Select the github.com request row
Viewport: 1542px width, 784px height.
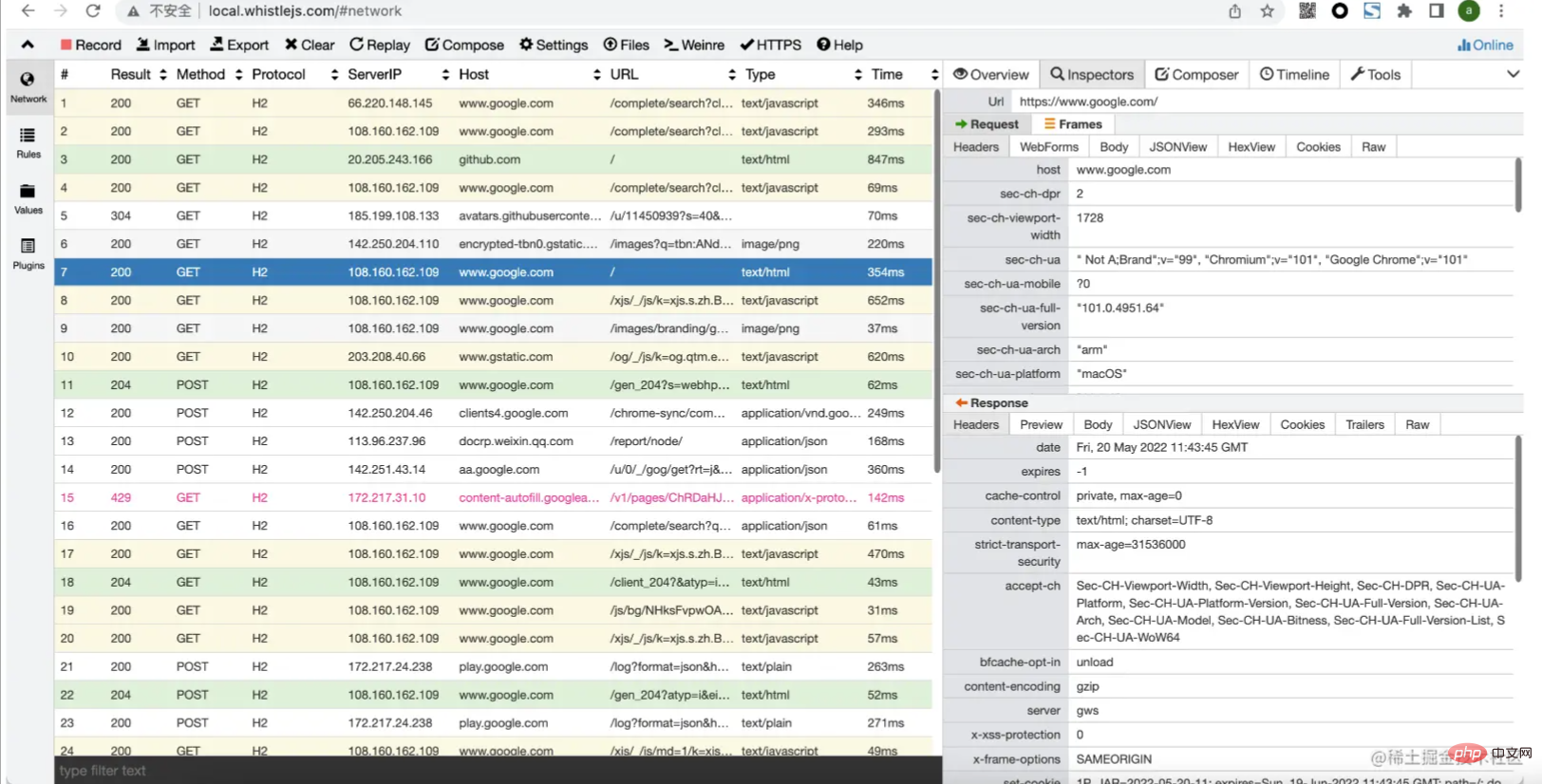[x=489, y=159]
